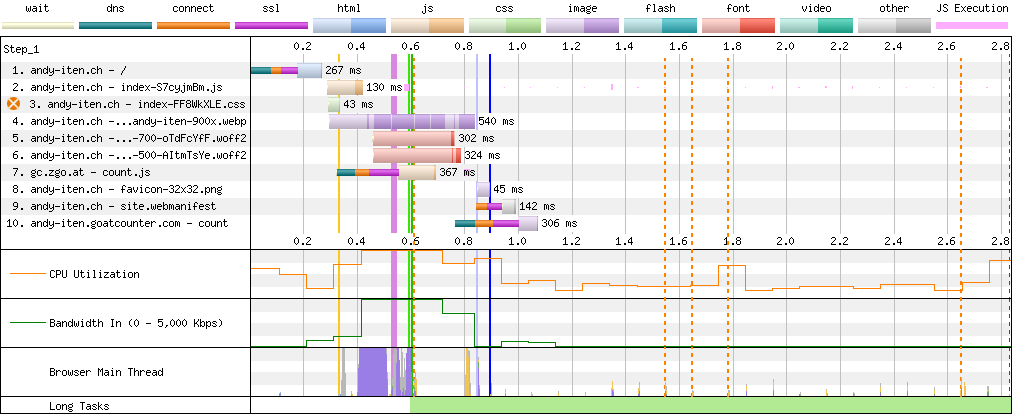Click the Step_1 label

point(21,49)
